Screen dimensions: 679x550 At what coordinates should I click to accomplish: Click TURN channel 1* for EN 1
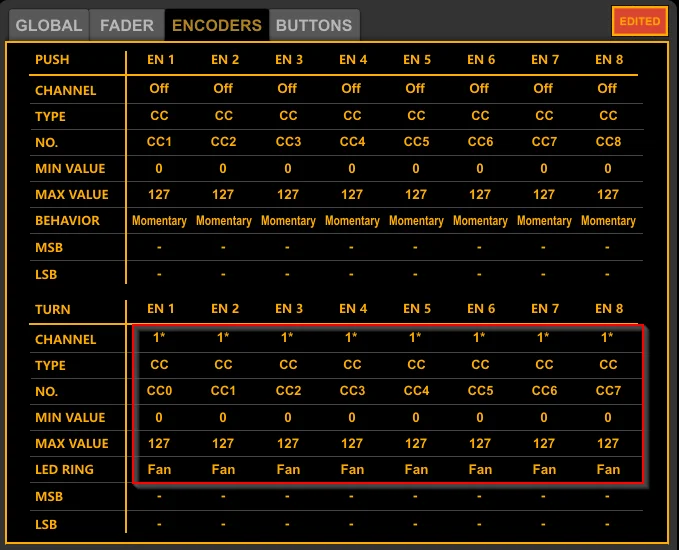pos(159,337)
